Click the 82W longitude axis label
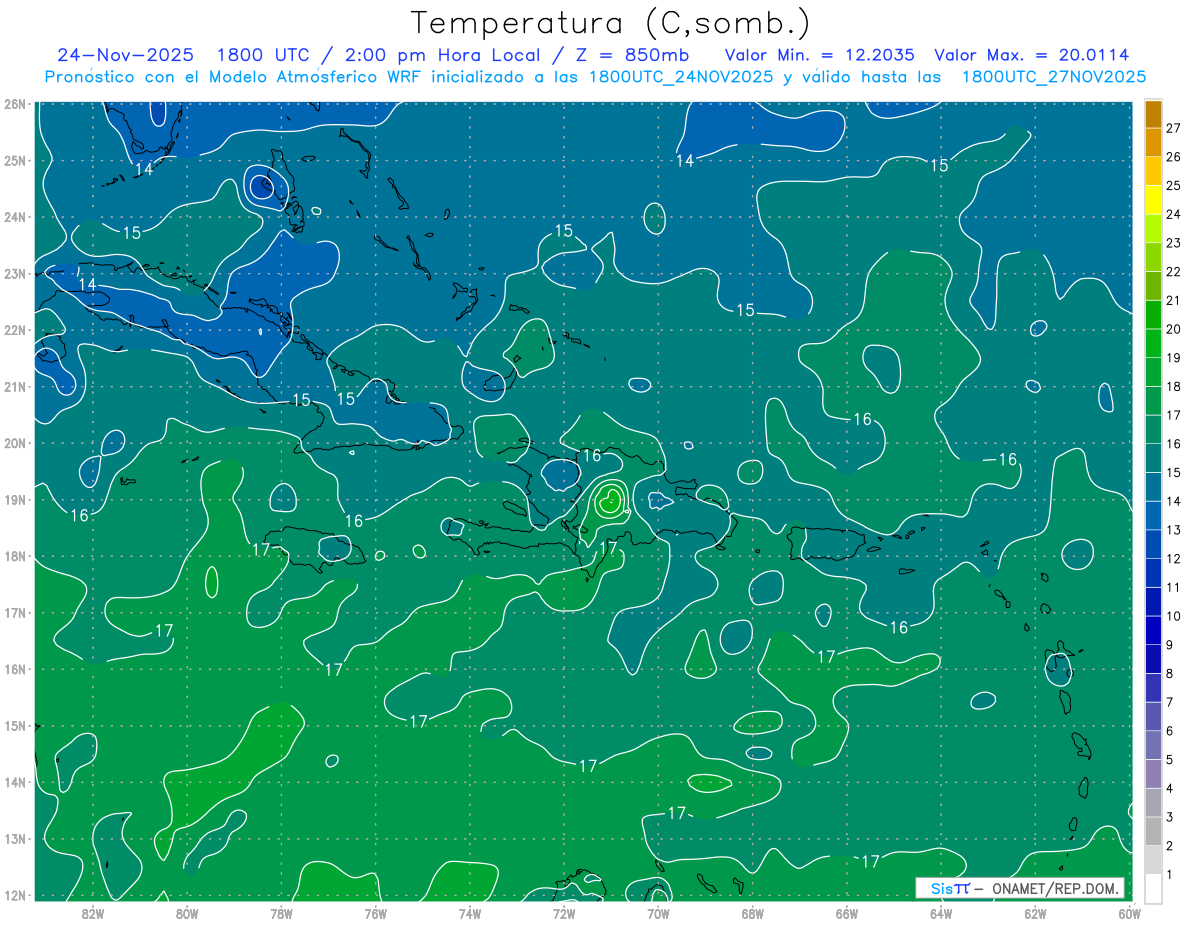1200x927 pixels. pyautogui.click(x=93, y=913)
